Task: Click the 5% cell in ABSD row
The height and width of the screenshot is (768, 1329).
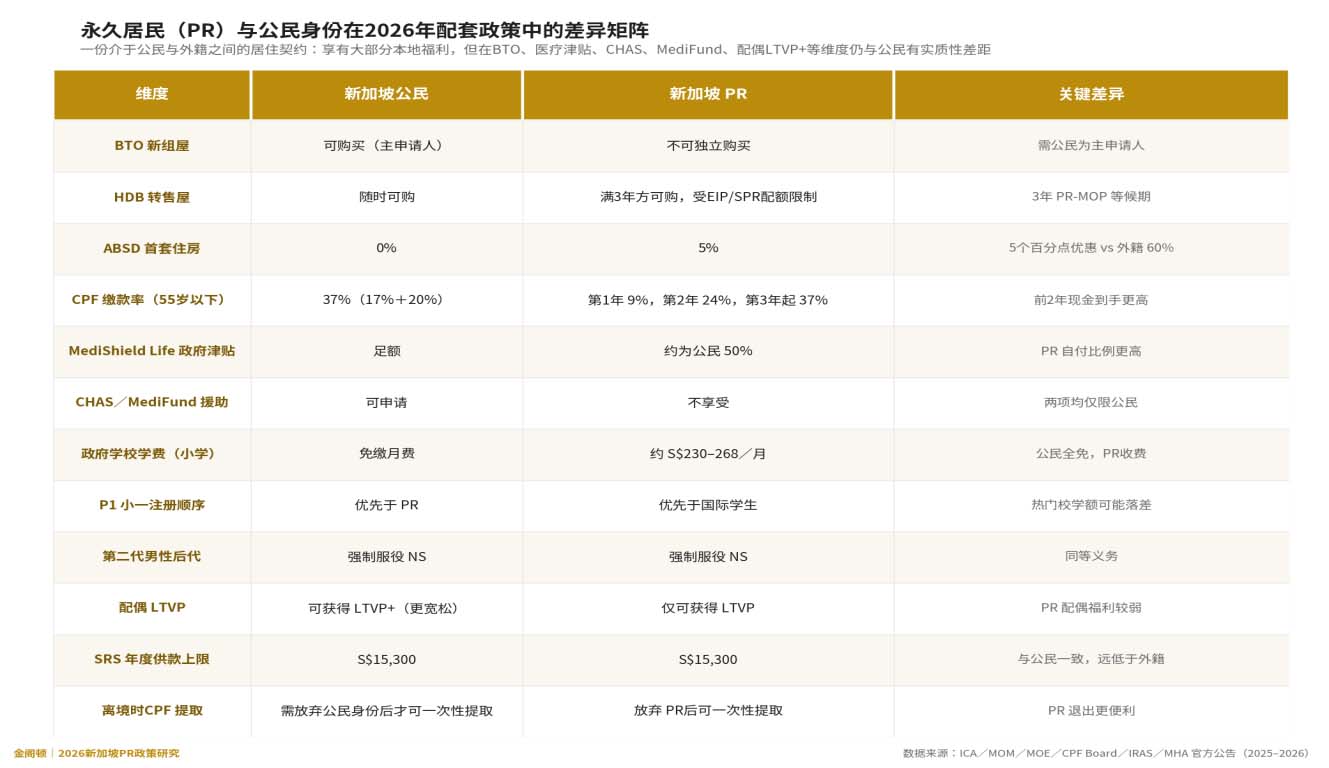Action: (x=708, y=248)
